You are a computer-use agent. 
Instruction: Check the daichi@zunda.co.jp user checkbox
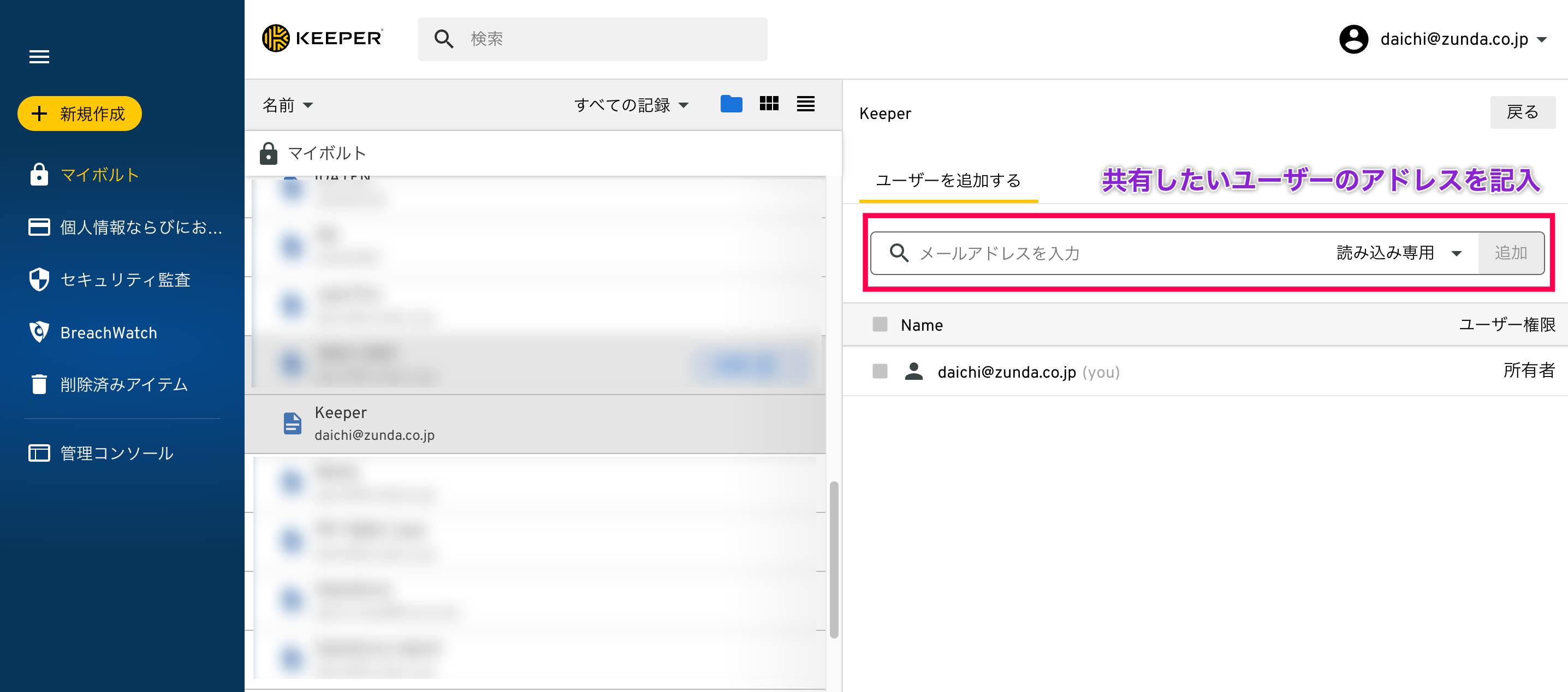click(880, 371)
